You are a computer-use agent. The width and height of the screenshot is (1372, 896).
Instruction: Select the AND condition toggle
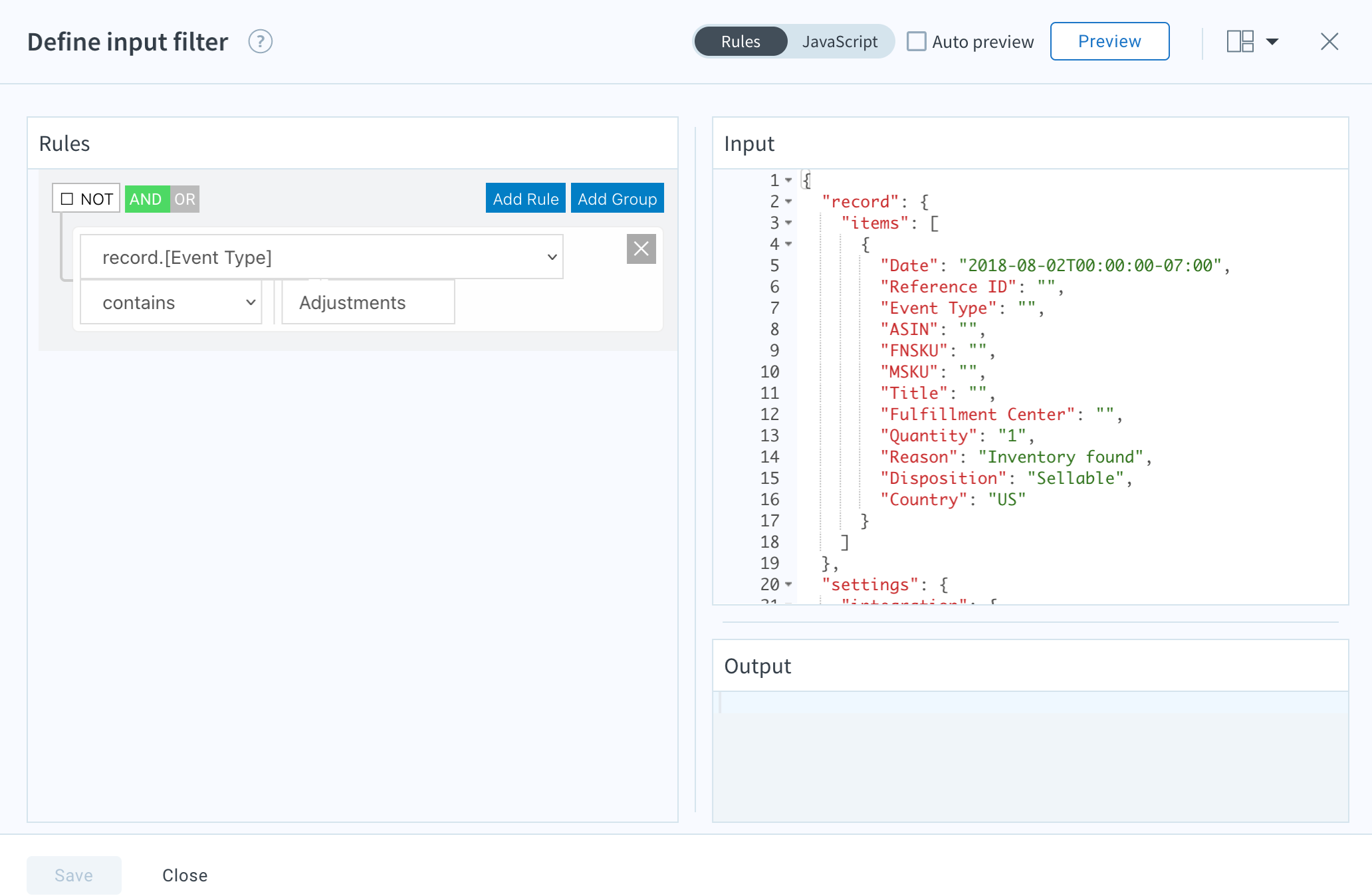point(146,199)
